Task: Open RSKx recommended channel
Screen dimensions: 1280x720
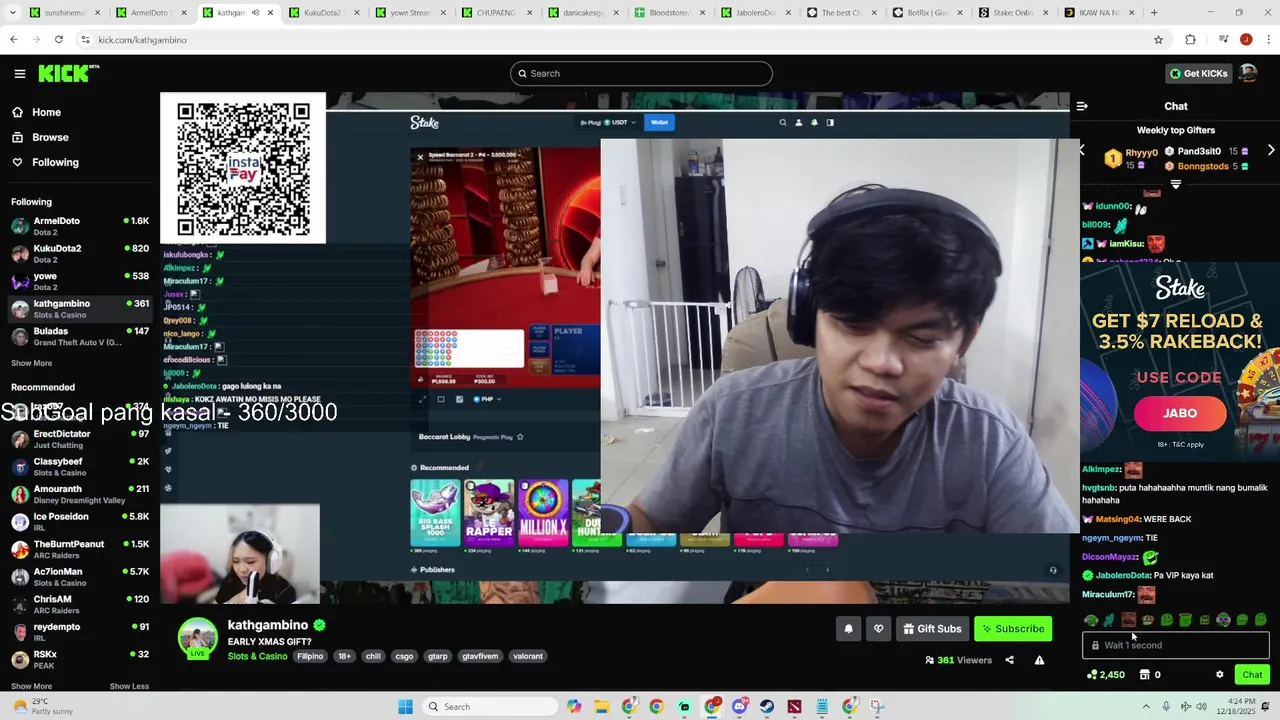Action: click(x=80, y=659)
